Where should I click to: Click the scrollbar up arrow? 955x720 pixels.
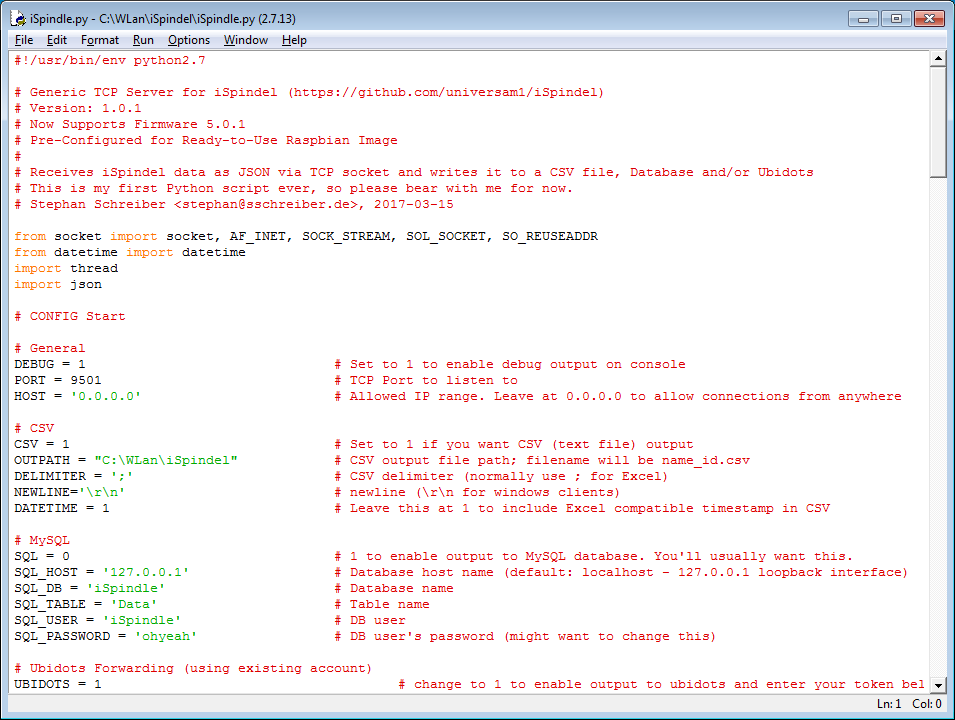(x=937, y=59)
